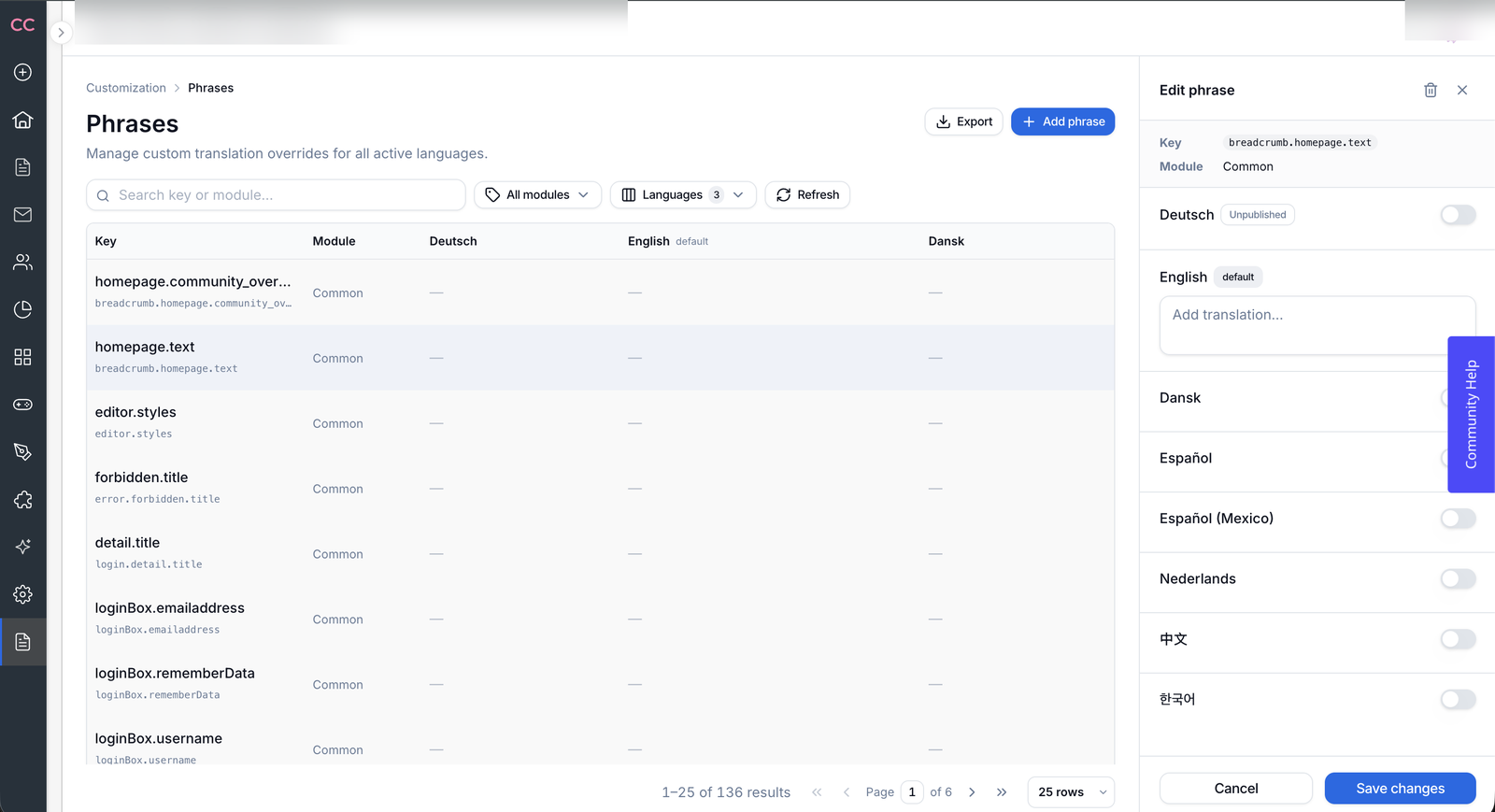
Task: Toggle the 中文 language switch
Action: click(1458, 639)
